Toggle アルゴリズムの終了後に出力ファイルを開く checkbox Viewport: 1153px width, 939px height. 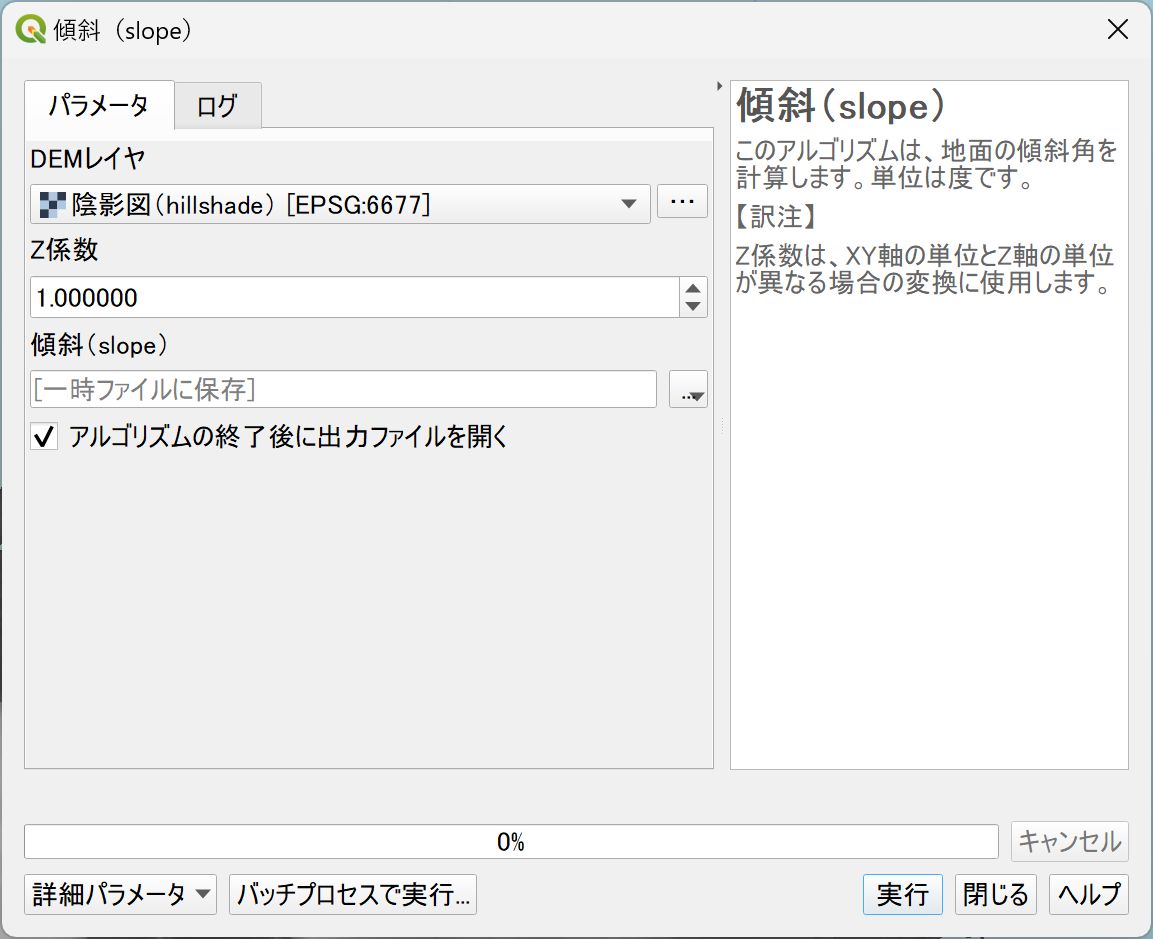pyautogui.click(x=44, y=437)
